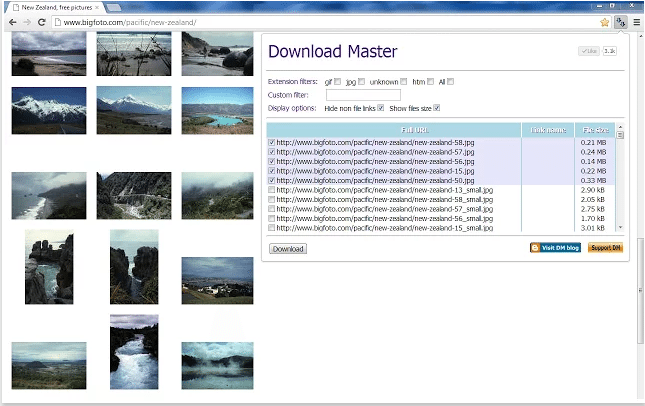Open the winding gorge road thumbnail
The image size is (645, 406).
(x=134, y=195)
